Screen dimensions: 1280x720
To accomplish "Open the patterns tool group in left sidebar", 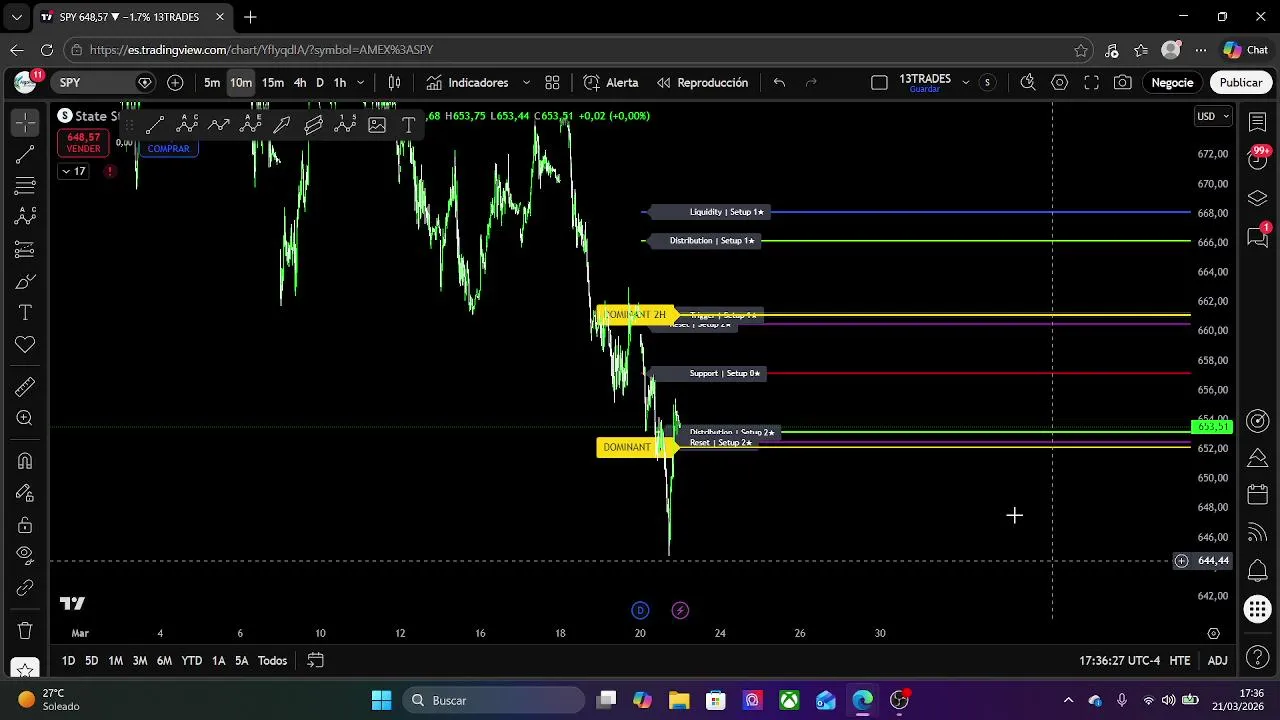I will click(x=25, y=217).
